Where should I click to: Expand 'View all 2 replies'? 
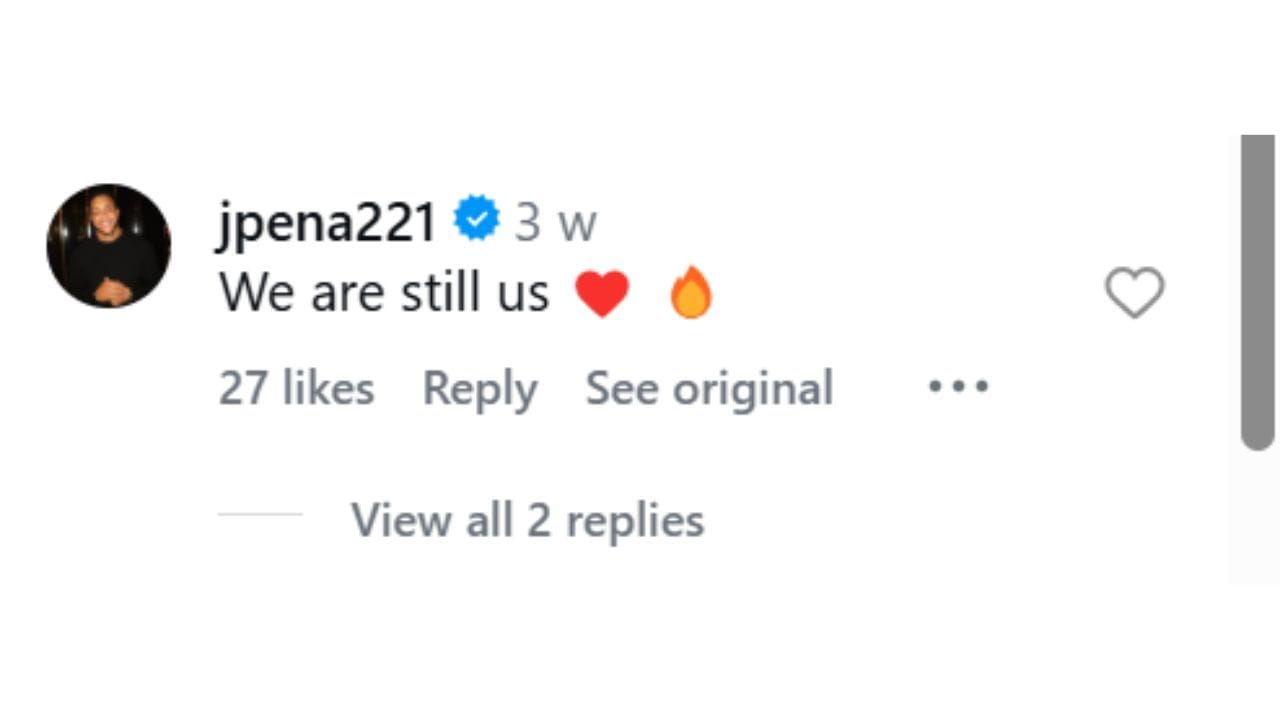(x=527, y=520)
